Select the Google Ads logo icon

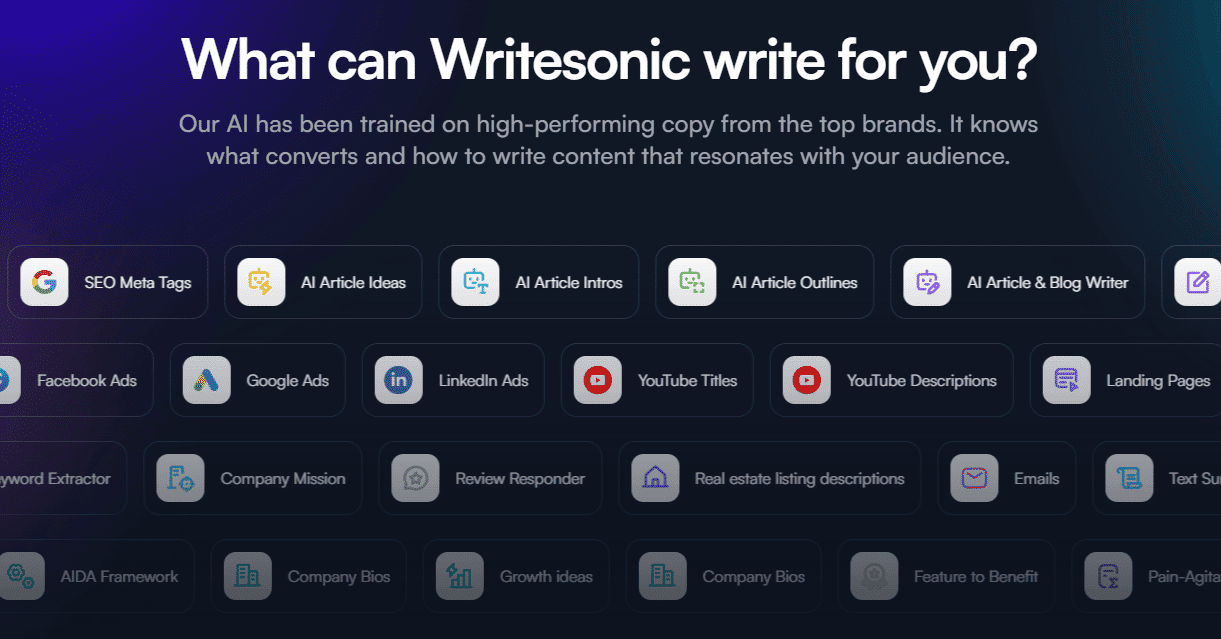point(206,380)
